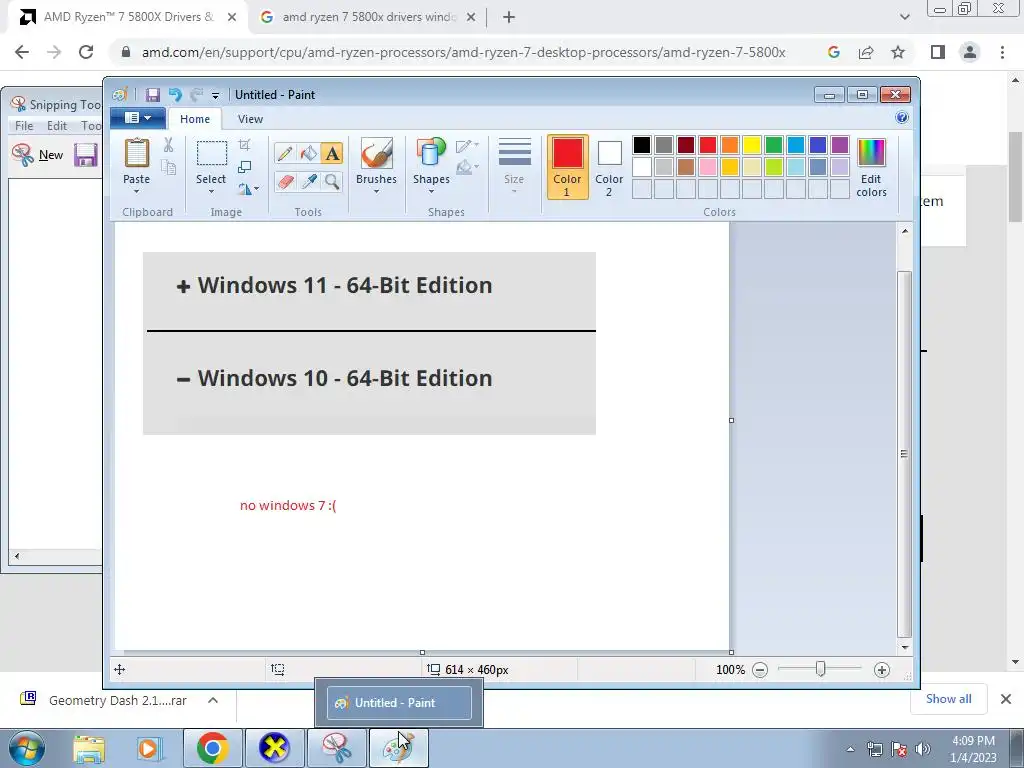
Task: Click the Chrome address bar URL
Action: pyautogui.click(x=464, y=52)
